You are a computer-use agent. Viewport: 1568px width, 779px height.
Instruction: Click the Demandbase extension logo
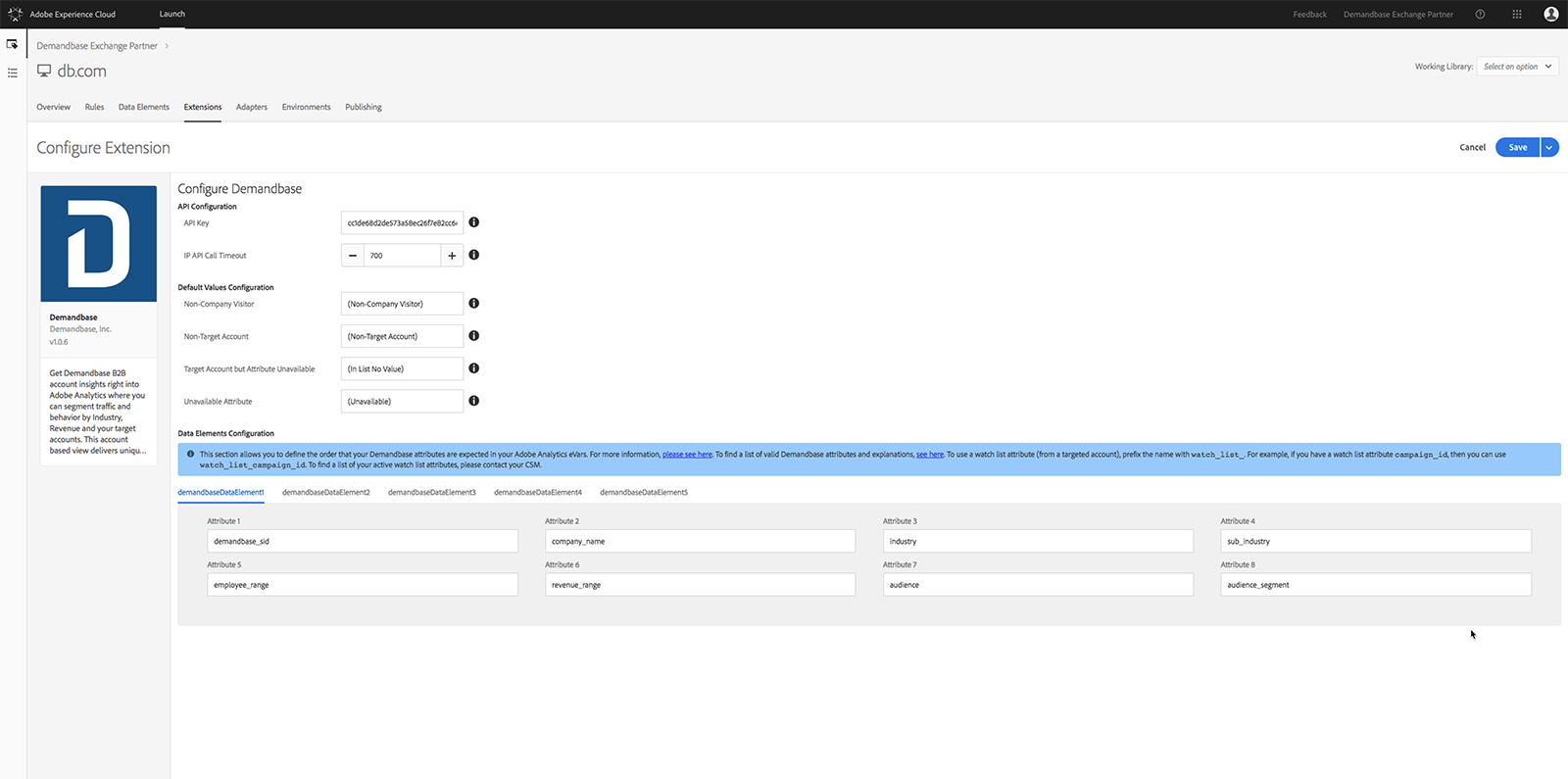98,243
